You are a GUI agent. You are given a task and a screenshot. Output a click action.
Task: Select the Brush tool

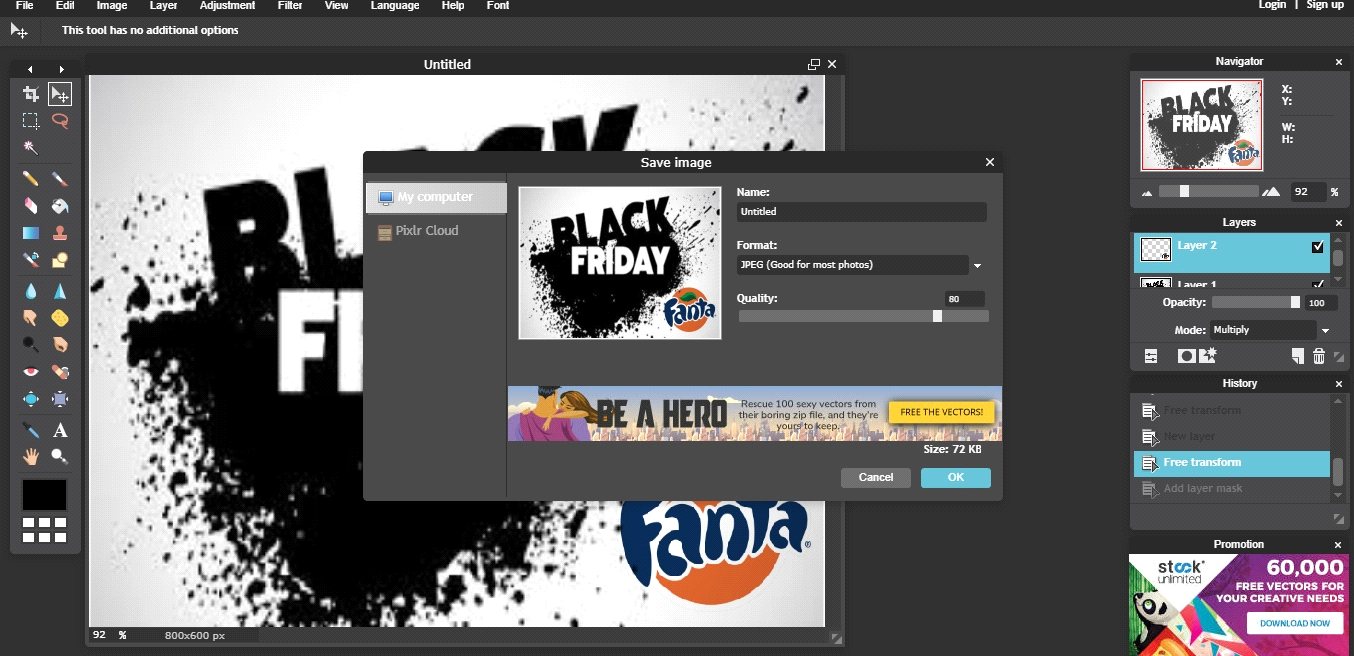(60, 179)
